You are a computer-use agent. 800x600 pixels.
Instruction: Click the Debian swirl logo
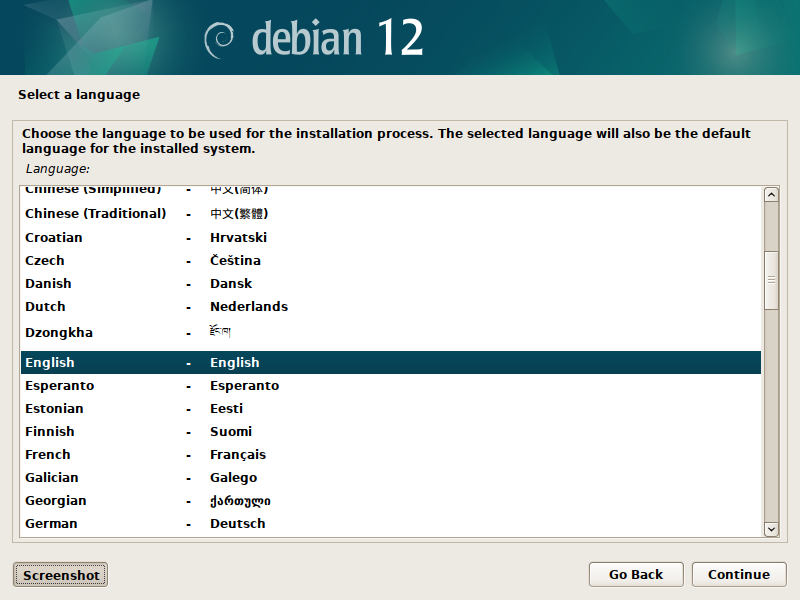(219, 40)
